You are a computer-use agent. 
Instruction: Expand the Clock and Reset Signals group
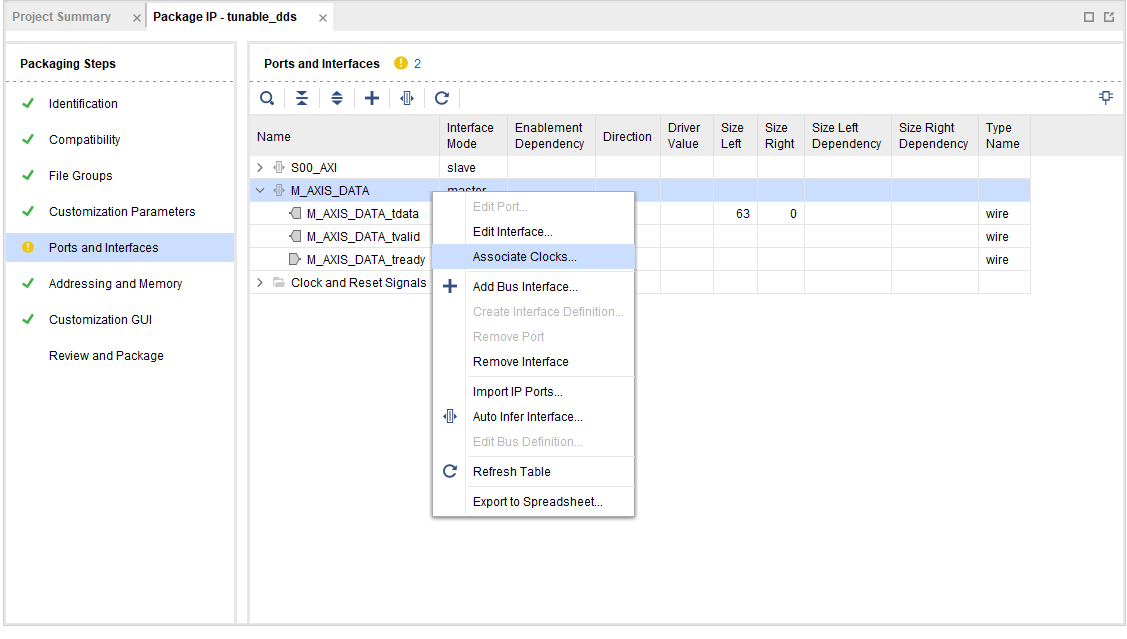[x=260, y=282]
